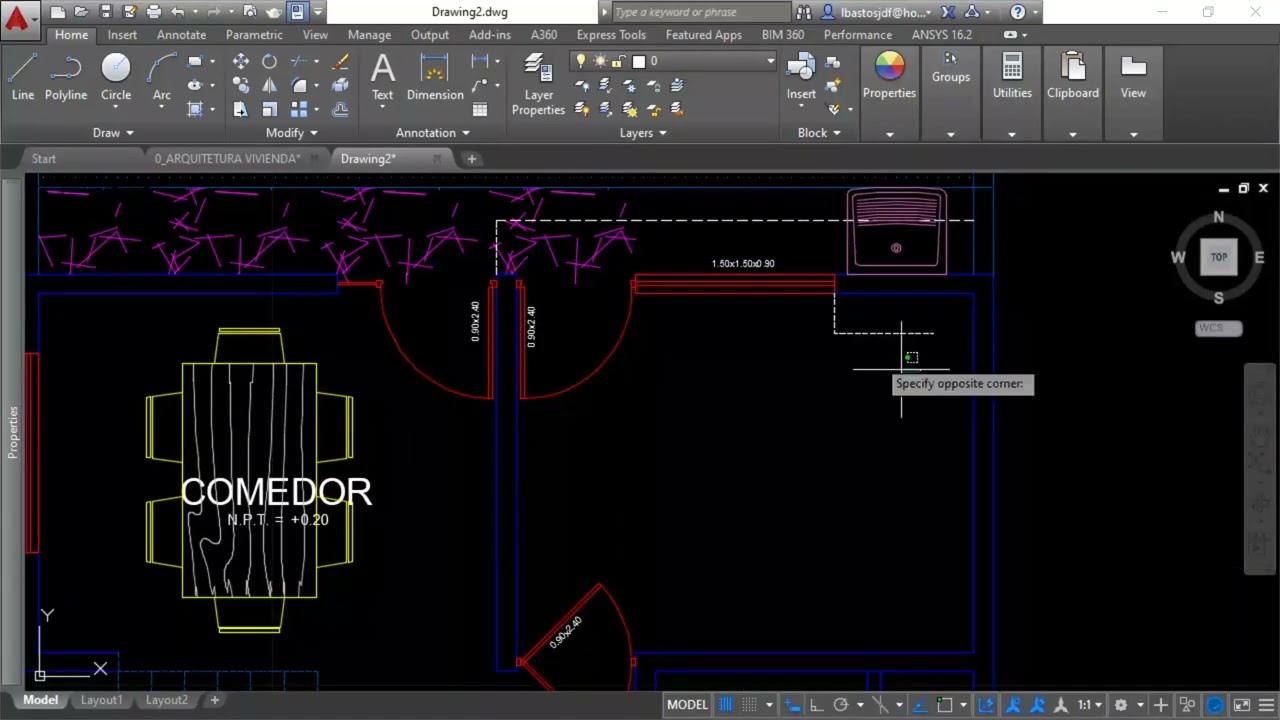Toggle 2D object snap in status bar

944,705
